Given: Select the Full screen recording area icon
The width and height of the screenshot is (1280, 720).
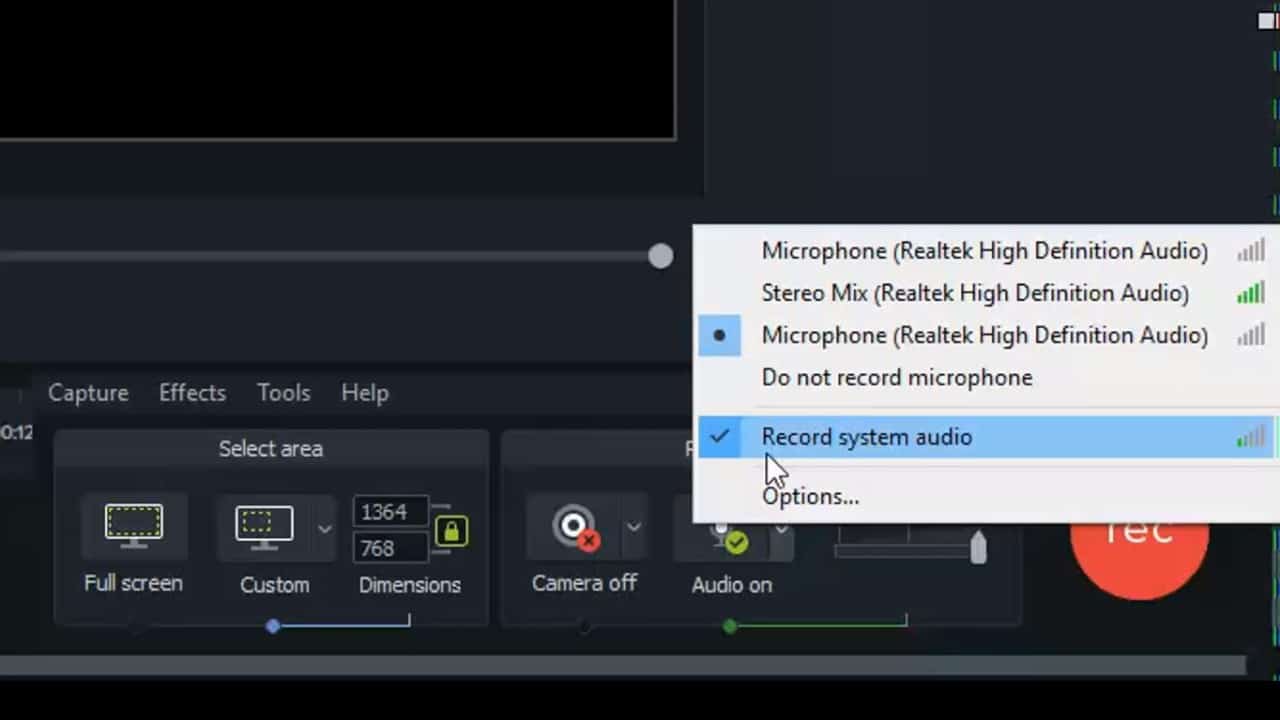Looking at the screenshot, I should 133,524.
